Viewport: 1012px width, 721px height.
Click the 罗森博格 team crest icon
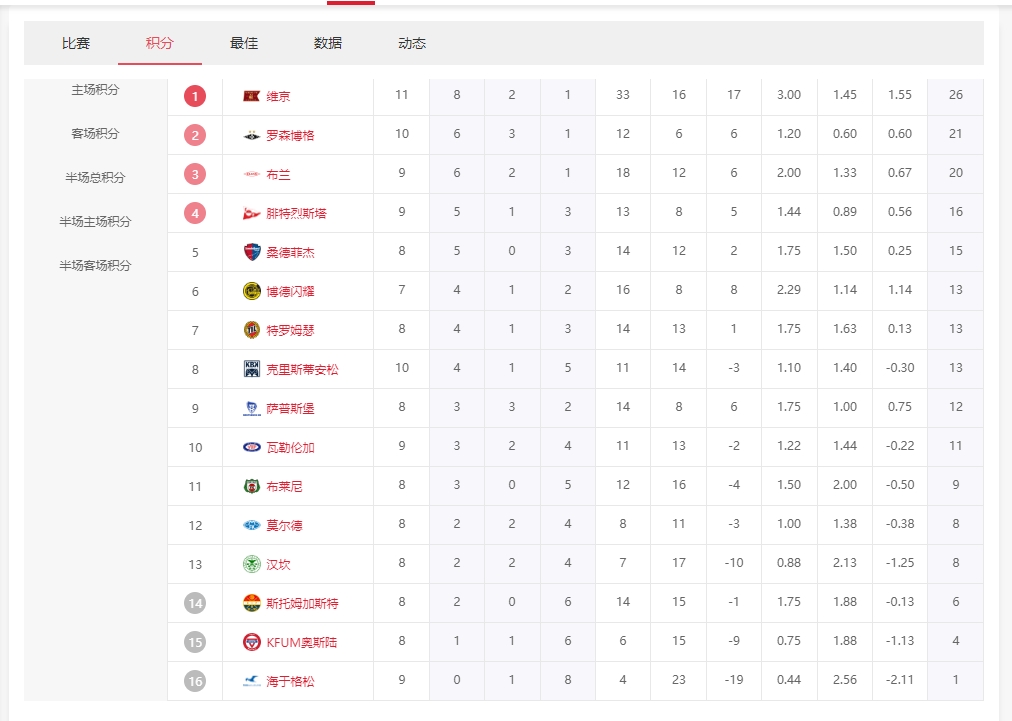click(x=251, y=135)
